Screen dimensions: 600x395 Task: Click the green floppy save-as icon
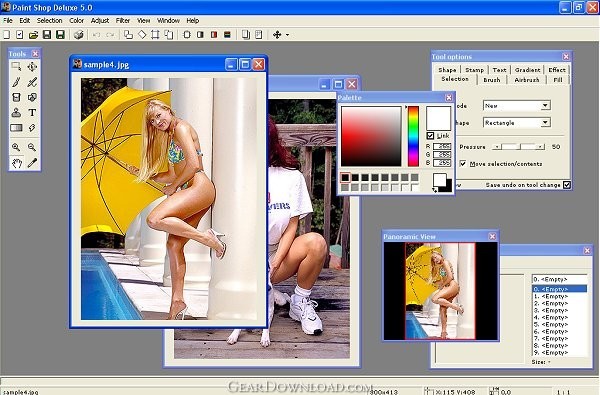click(60, 35)
